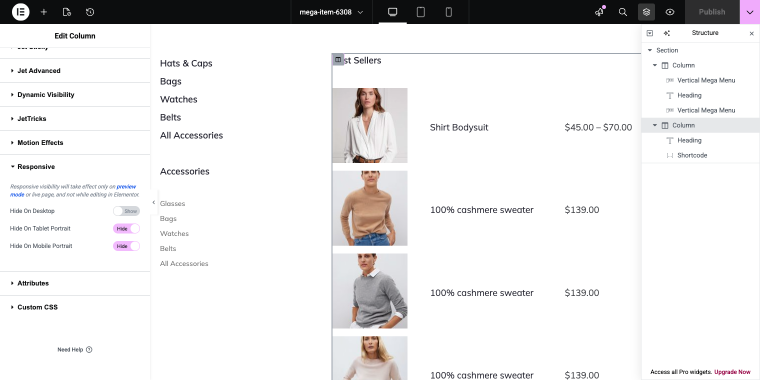Click the Publish button
Image resolution: width=760 pixels, height=380 pixels.
[712, 12]
